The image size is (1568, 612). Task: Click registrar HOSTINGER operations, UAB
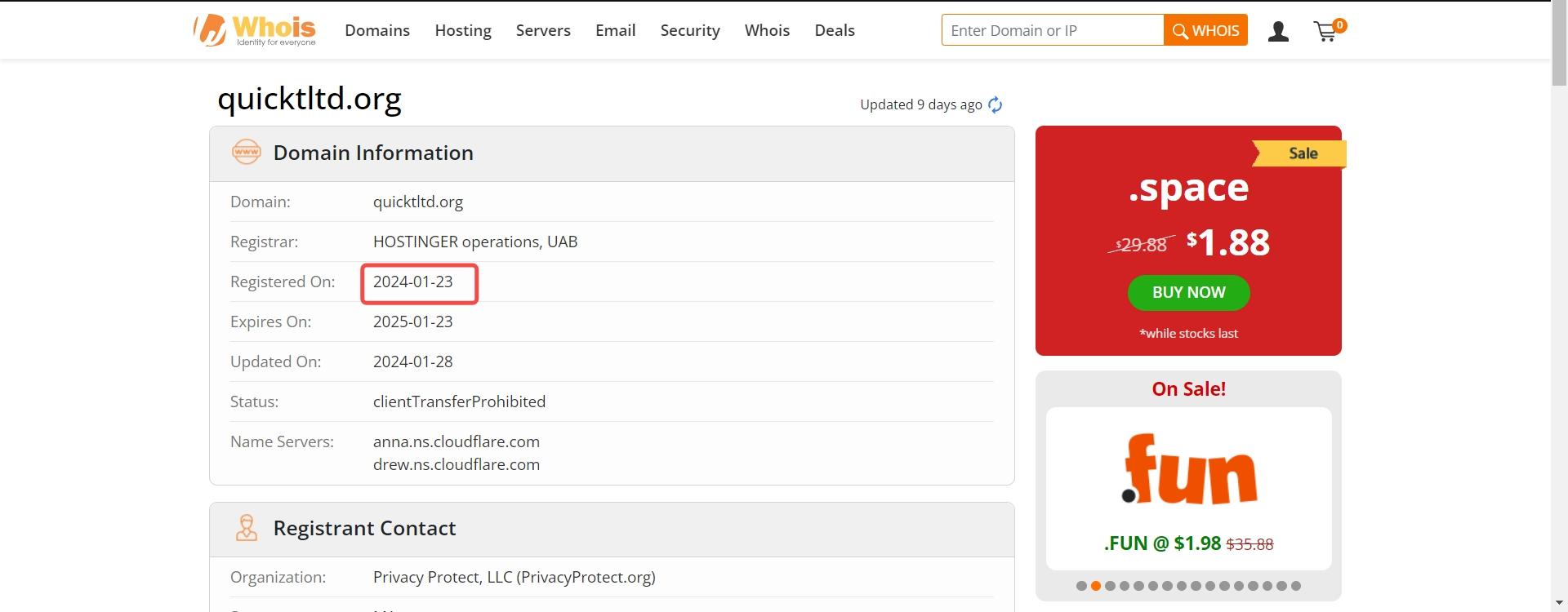tap(475, 242)
